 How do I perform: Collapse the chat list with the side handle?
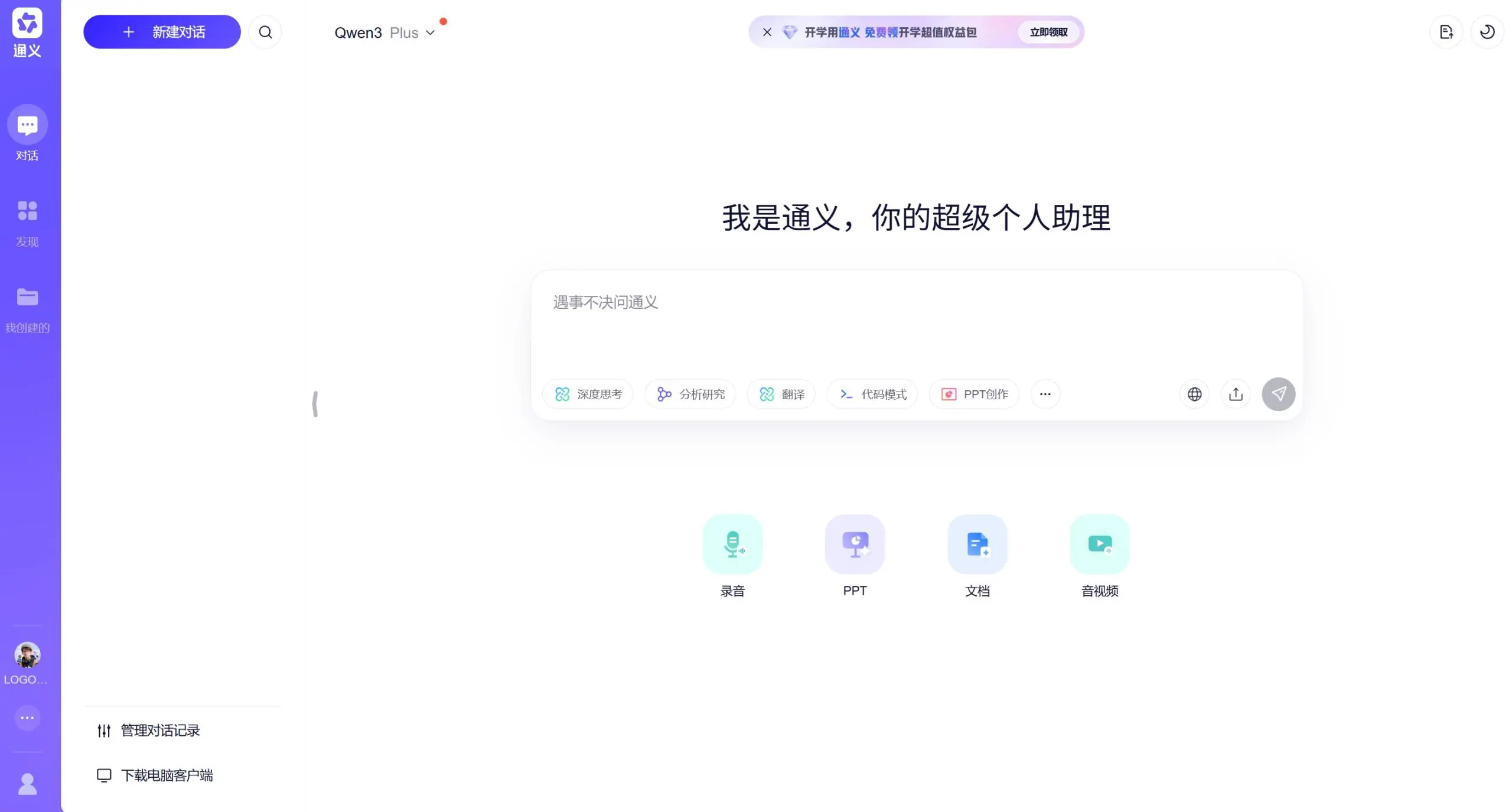315,404
